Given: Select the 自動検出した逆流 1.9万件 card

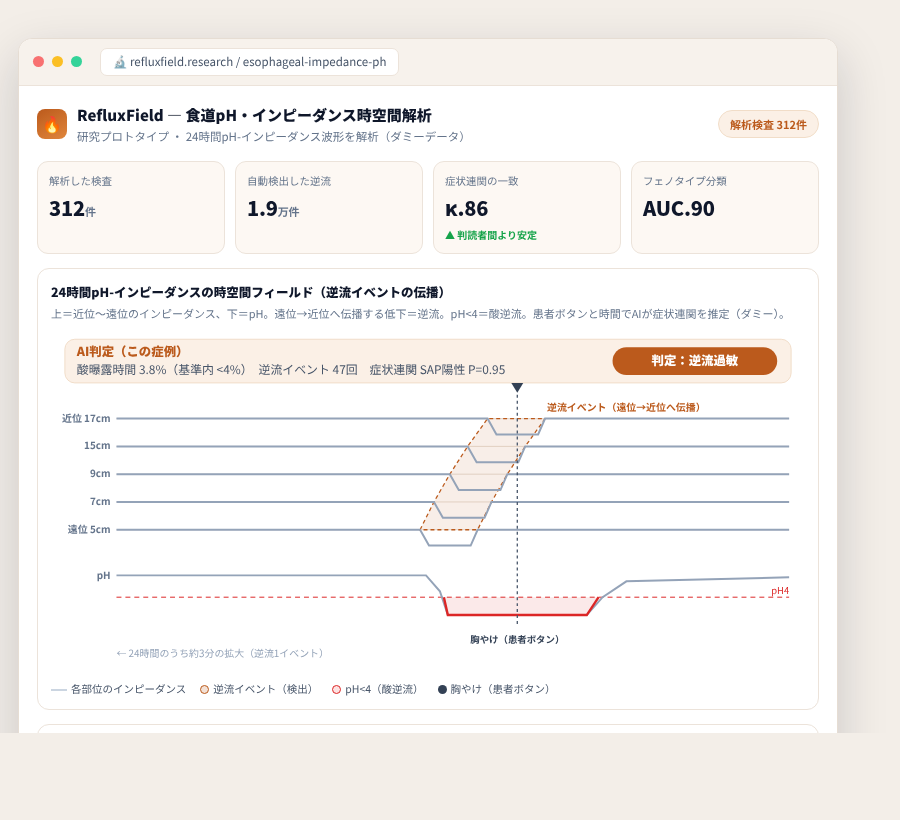Looking at the screenshot, I should [x=329, y=207].
